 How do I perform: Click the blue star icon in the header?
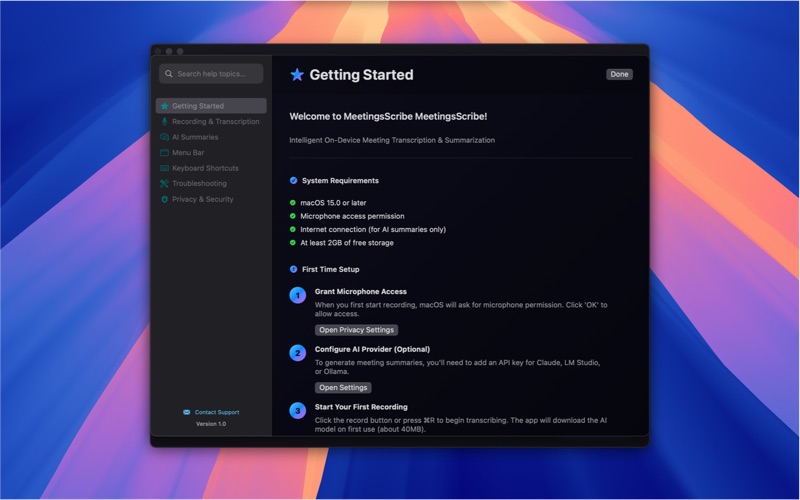(x=297, y=75)
